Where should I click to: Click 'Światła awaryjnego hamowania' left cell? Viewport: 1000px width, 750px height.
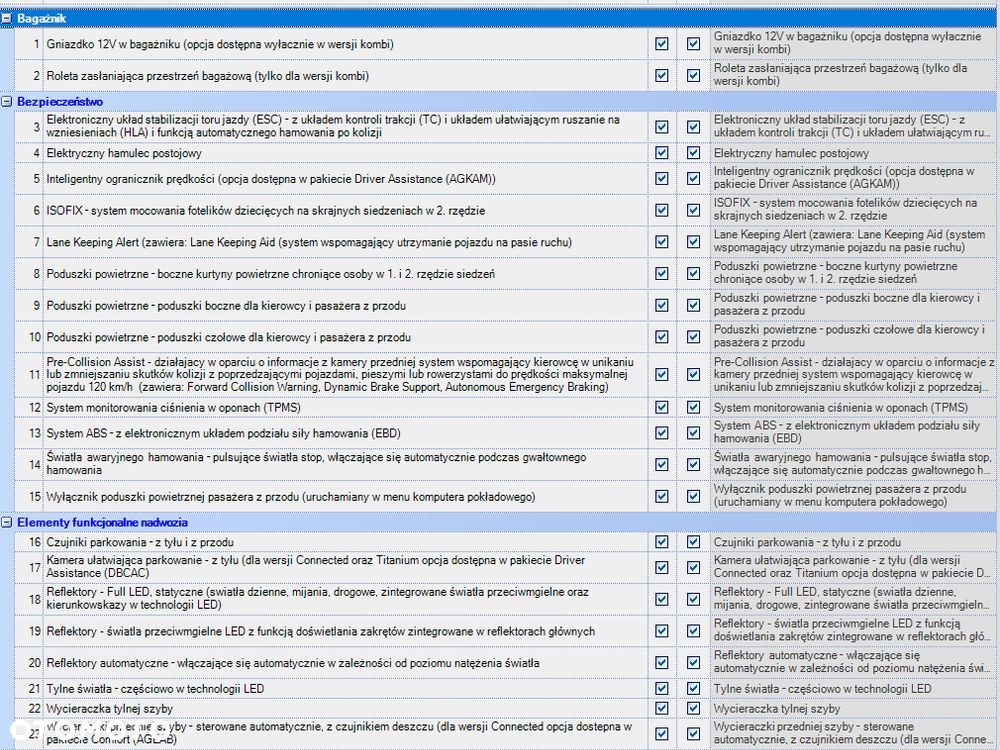tap(346, 464)
